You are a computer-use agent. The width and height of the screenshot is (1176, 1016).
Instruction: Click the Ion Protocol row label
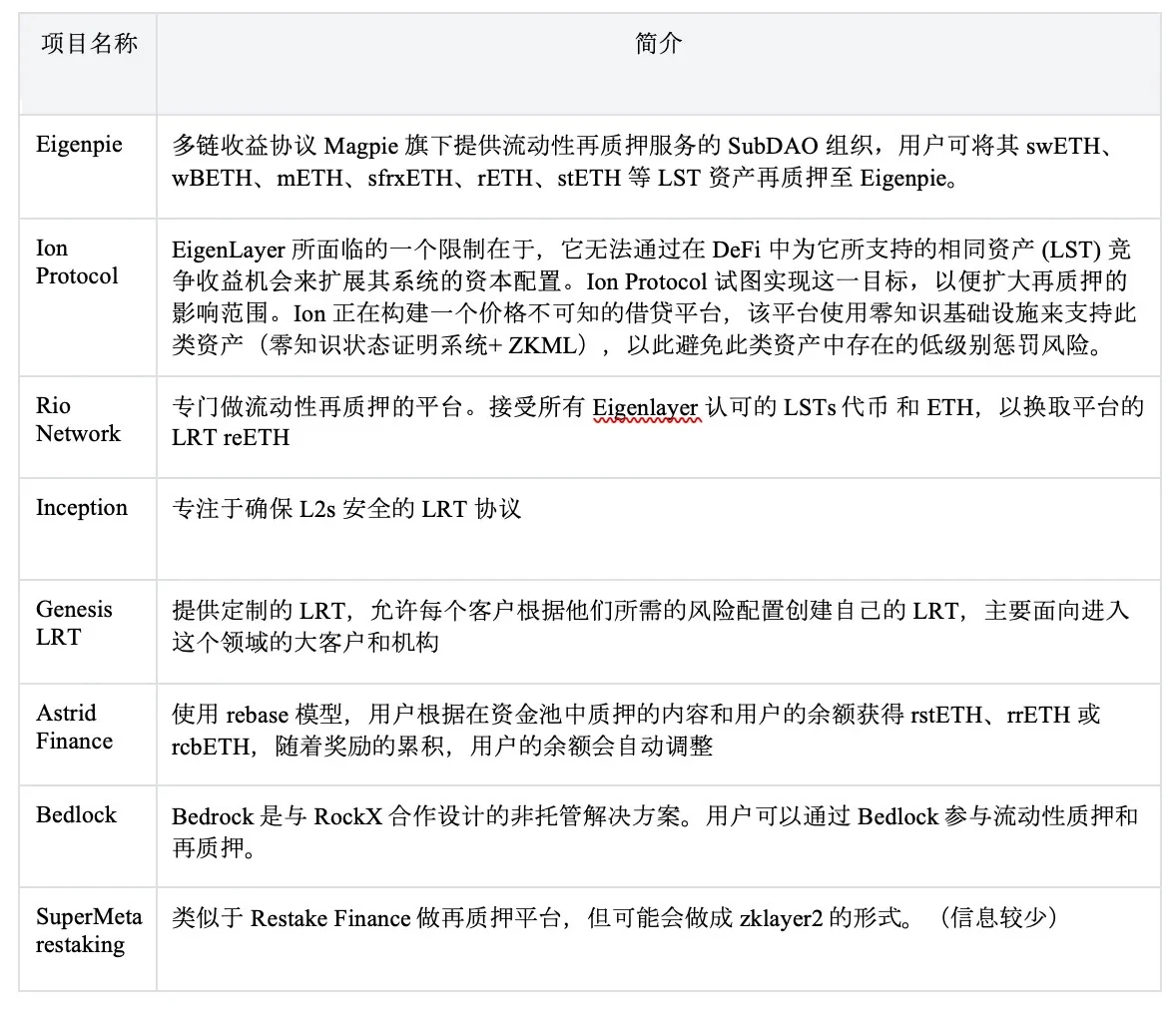pos(77,261)
